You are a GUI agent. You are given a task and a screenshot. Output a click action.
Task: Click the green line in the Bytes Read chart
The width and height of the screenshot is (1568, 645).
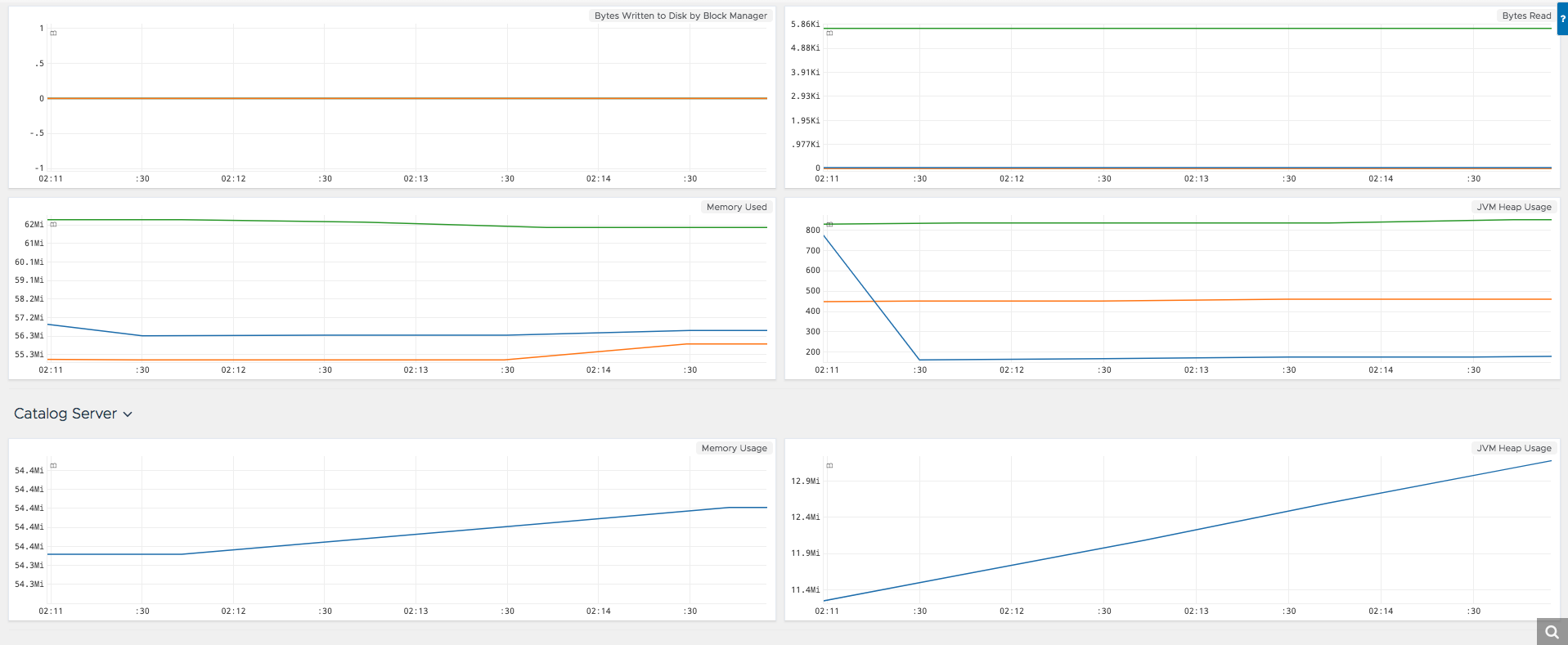pyautogui.click(x=1188, y=29)
